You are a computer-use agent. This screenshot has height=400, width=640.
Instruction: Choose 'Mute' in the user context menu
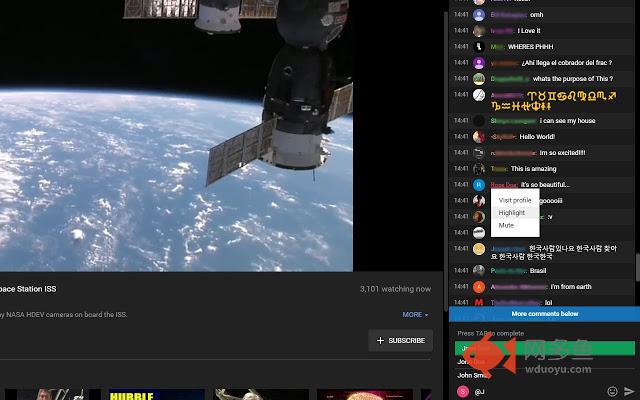coord(515,225)
